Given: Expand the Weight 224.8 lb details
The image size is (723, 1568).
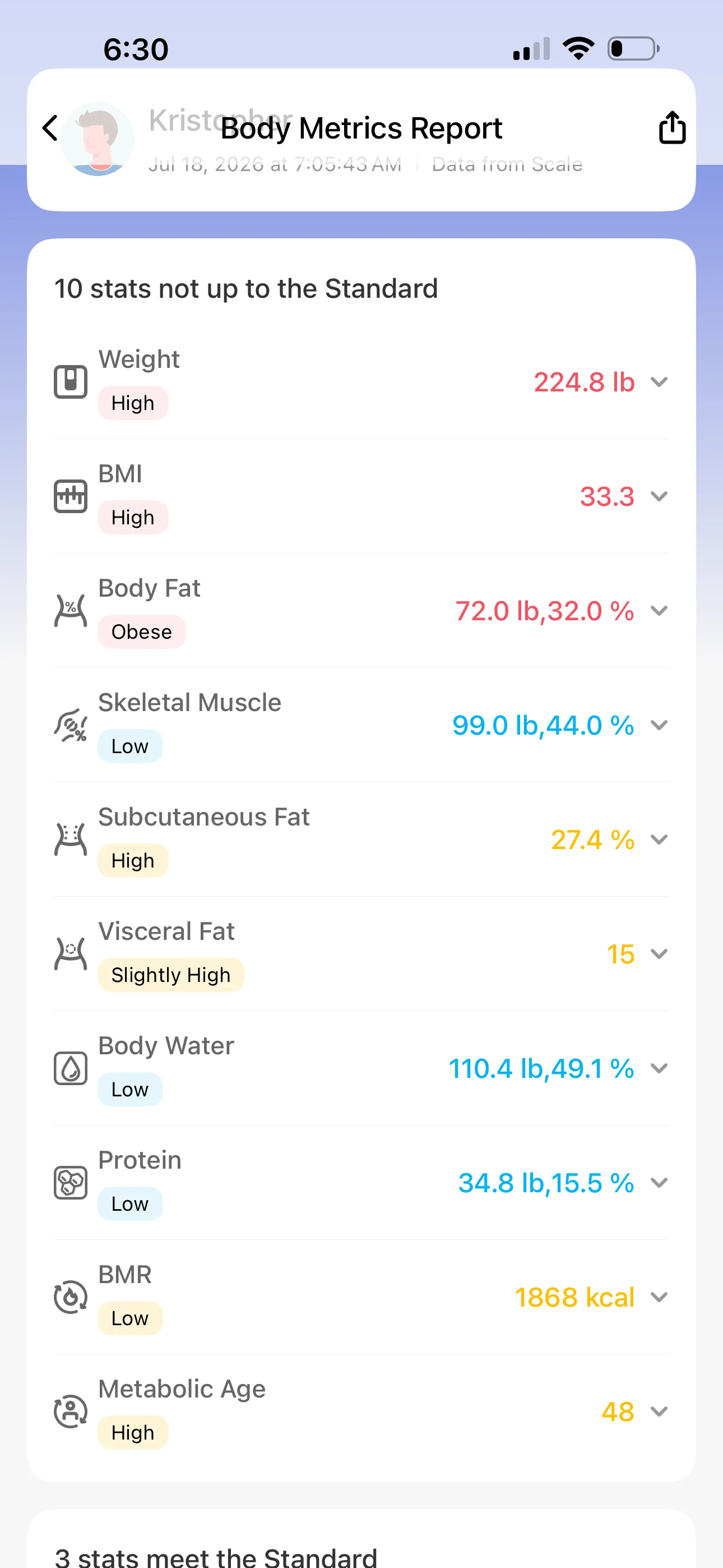Looking at the screenshot, I should tap(659, 382).
